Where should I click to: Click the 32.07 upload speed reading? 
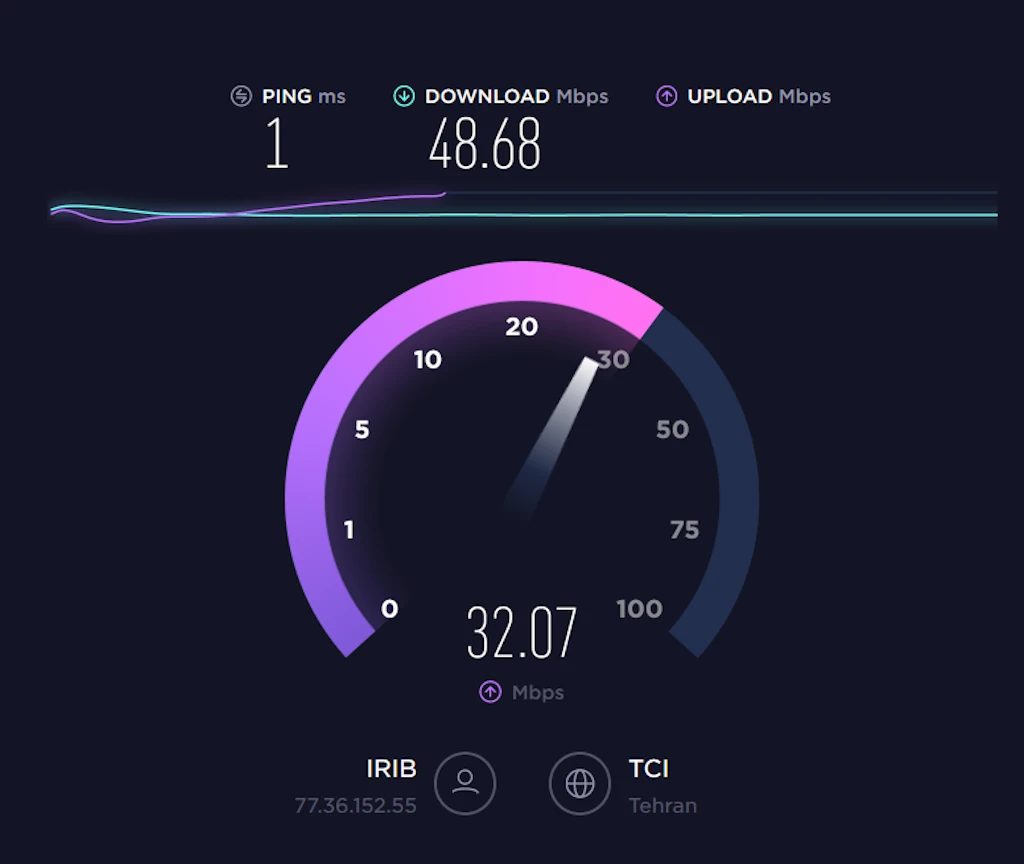(522, 632)
